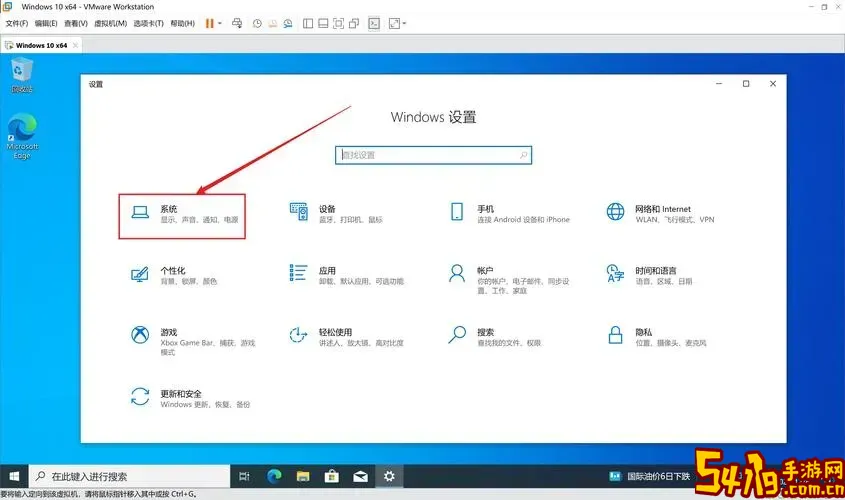Image resolution: width=845 pixels, height=500 pixels.
Task: Open 隐私 settings category
Action: coord(656,337)
